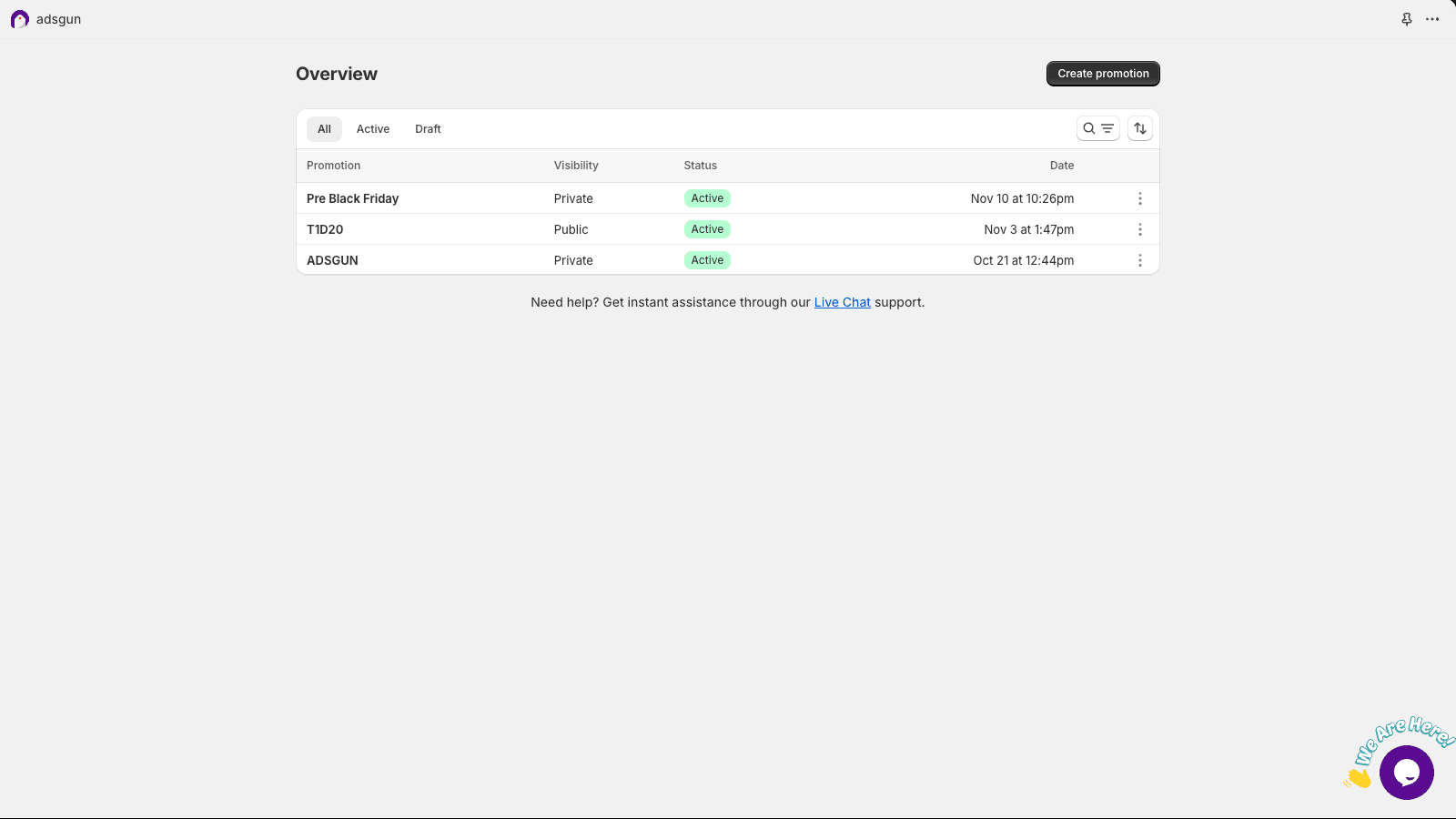The width and height of the screenshot is (1456, 819).
Task: Select the All tab
Action: (x=324, y=129)
